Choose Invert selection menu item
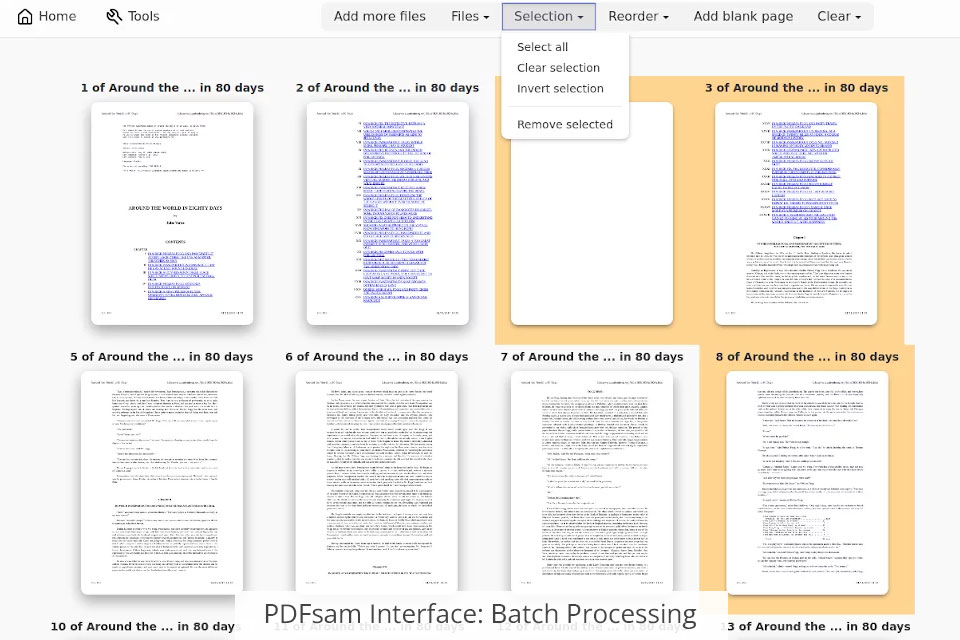The width and height of the screenshot is (960, 640). coord(560,89)
